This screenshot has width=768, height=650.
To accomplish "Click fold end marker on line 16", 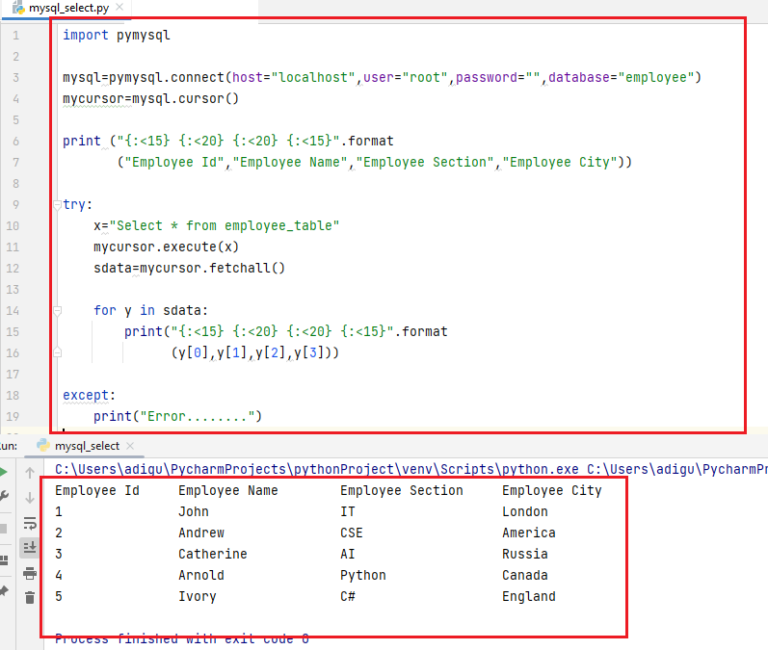I will [x=57, y=352].
